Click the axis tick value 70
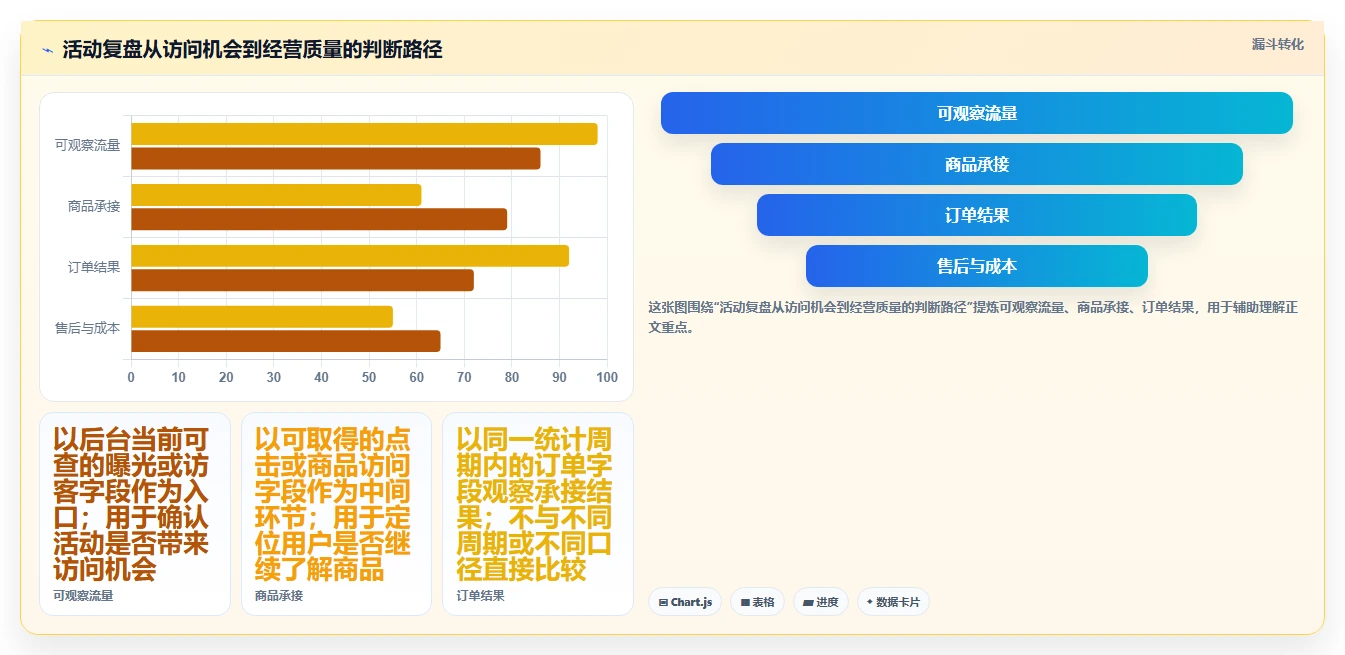1345x655 pixels. 464,377
